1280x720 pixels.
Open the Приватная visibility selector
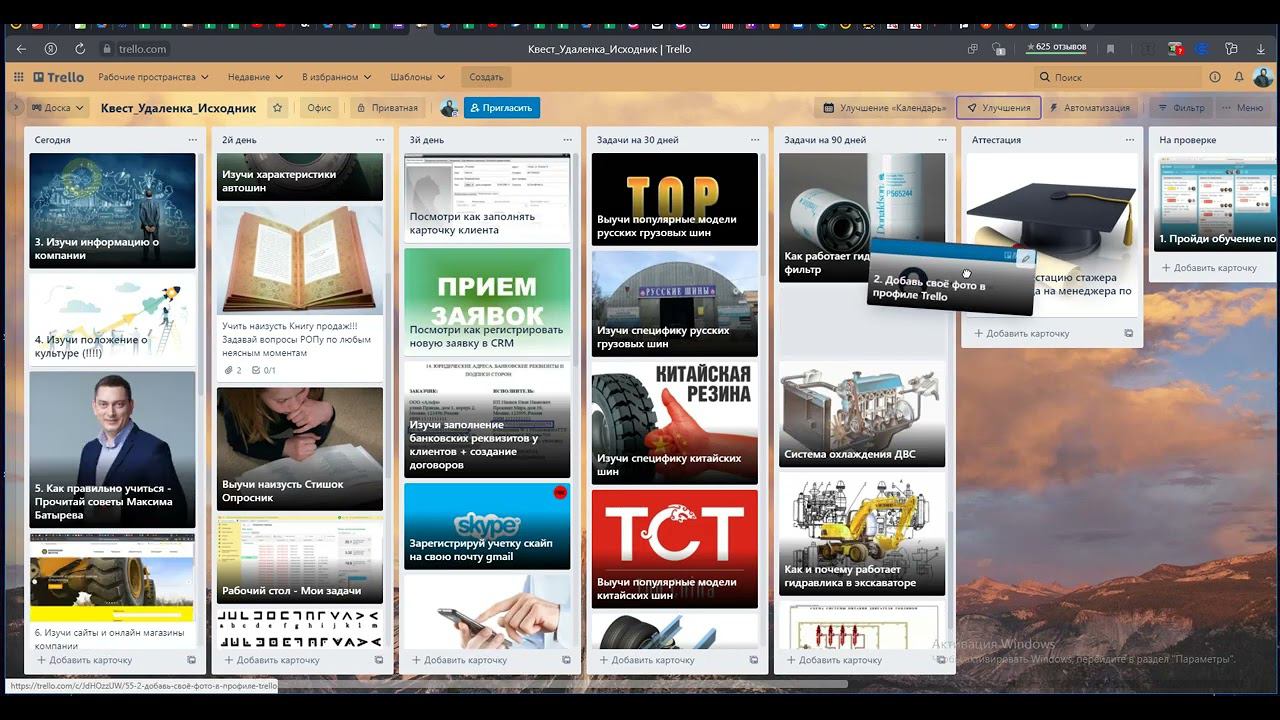pyautogui.click(x=386, y=108)
